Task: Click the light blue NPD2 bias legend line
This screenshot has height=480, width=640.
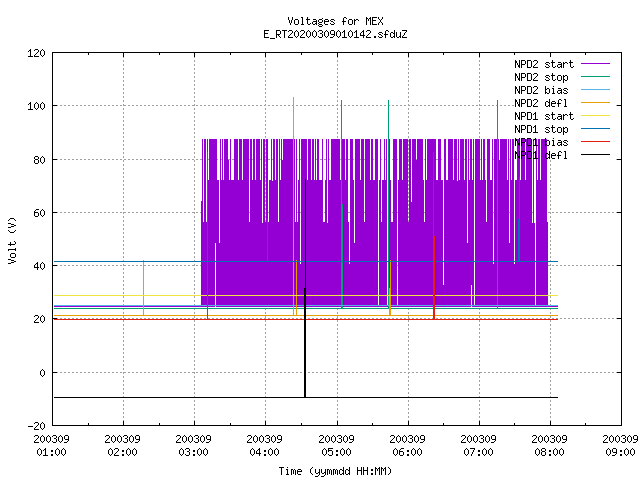Action: [x=595, y=89]
